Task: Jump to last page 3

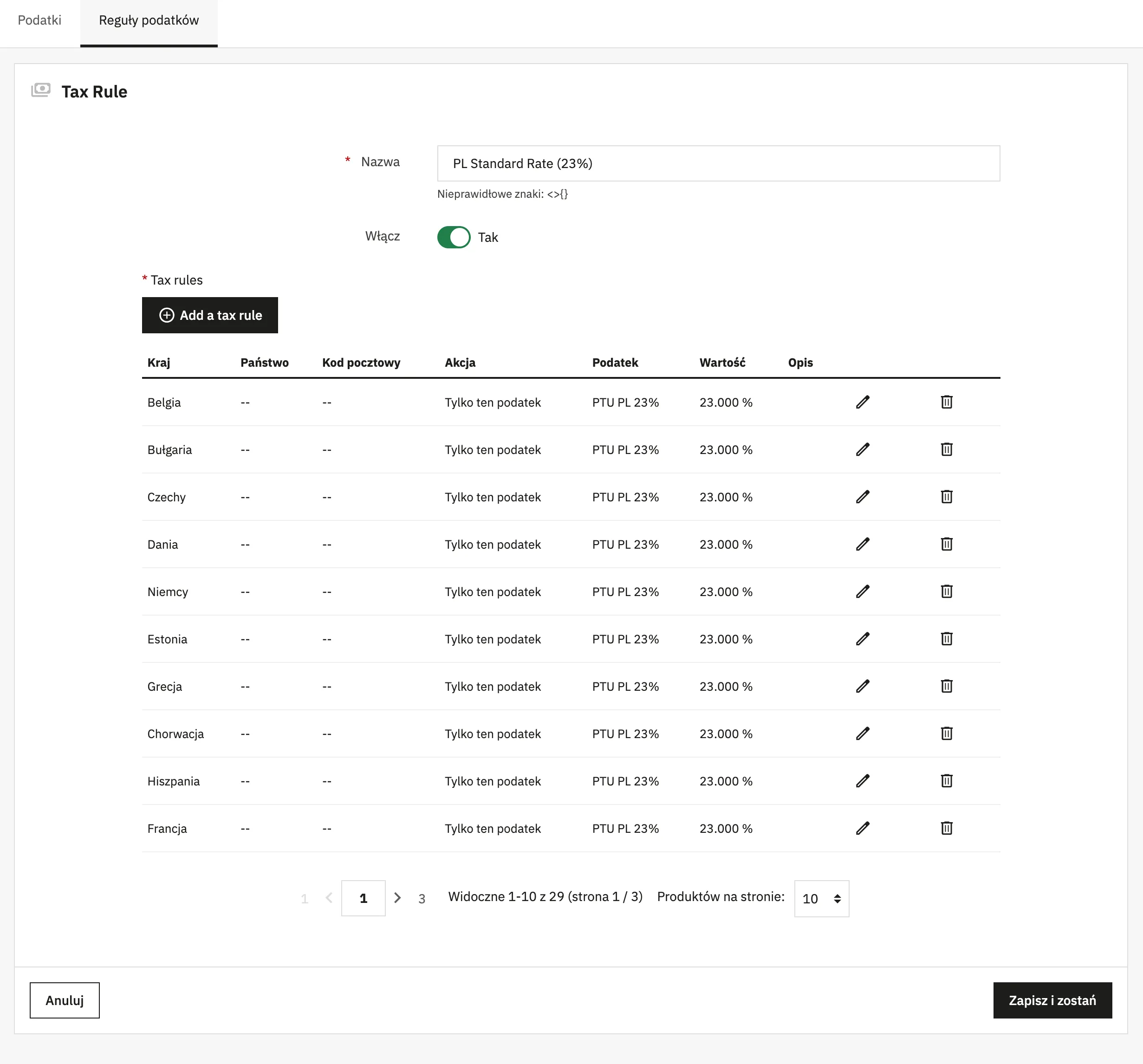Action: 422,898
